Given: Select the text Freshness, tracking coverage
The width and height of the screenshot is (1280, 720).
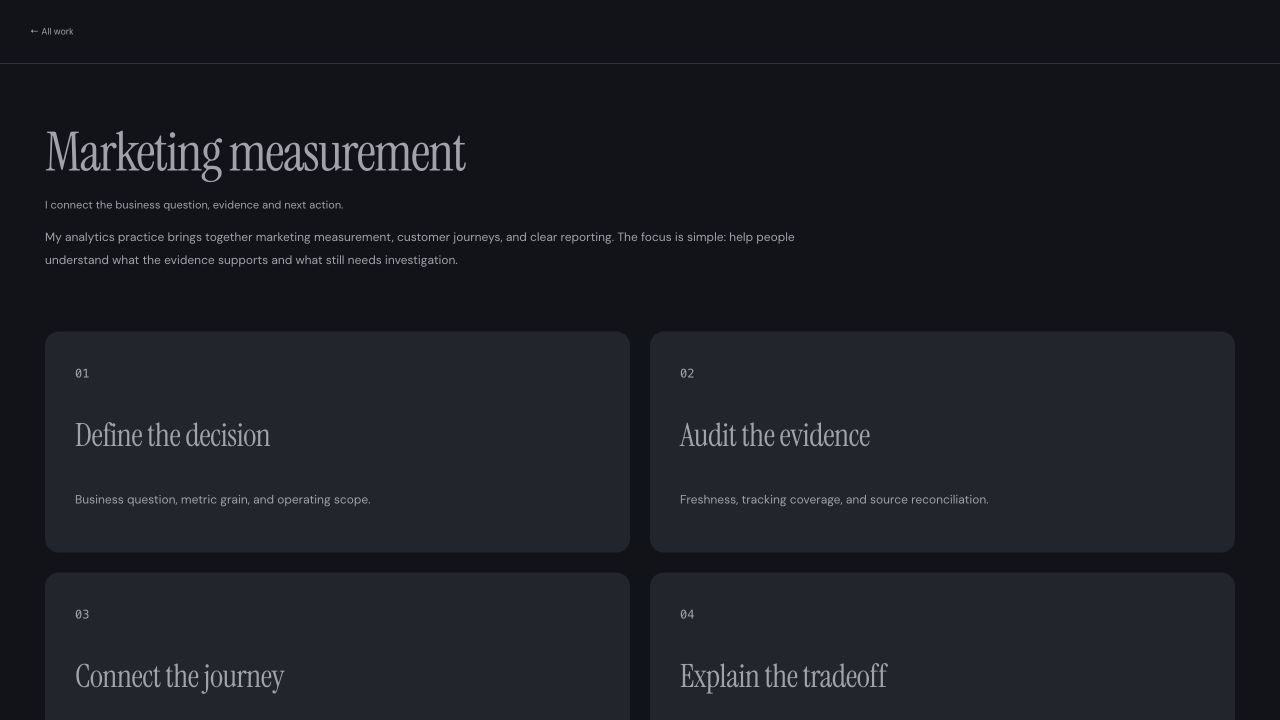Looking at the screenshot, I should 760,500.
